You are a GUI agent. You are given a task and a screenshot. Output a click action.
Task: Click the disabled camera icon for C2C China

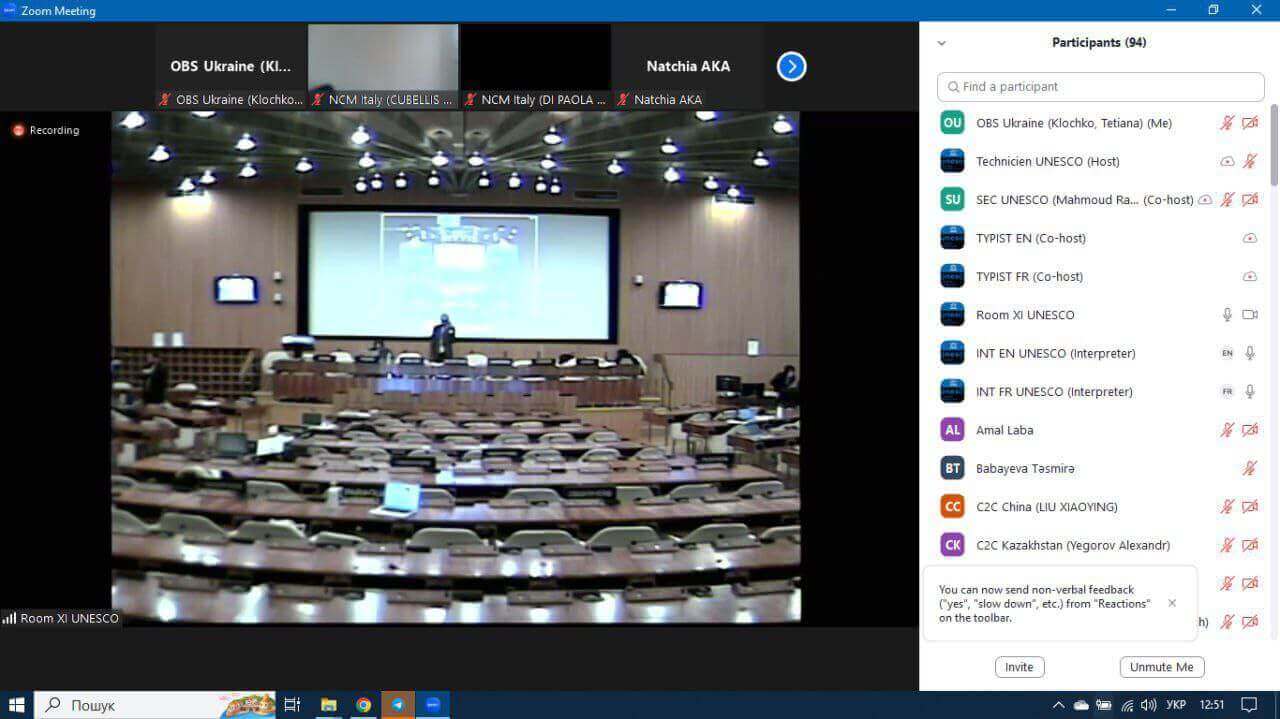click(x=1249, y=507)
